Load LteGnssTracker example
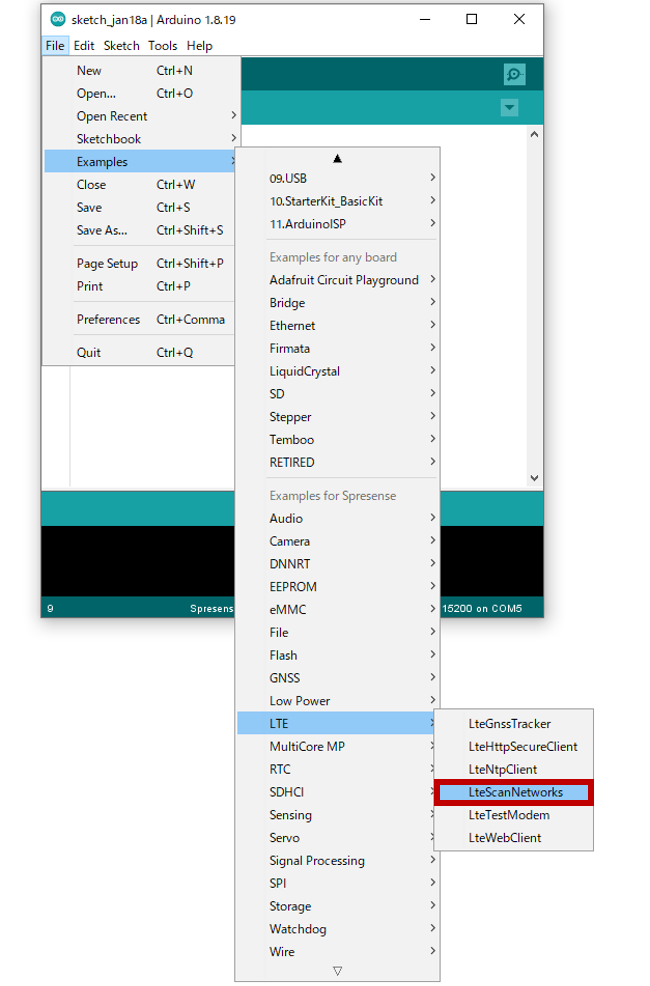650x986 pixels. [x=514, y=724]
